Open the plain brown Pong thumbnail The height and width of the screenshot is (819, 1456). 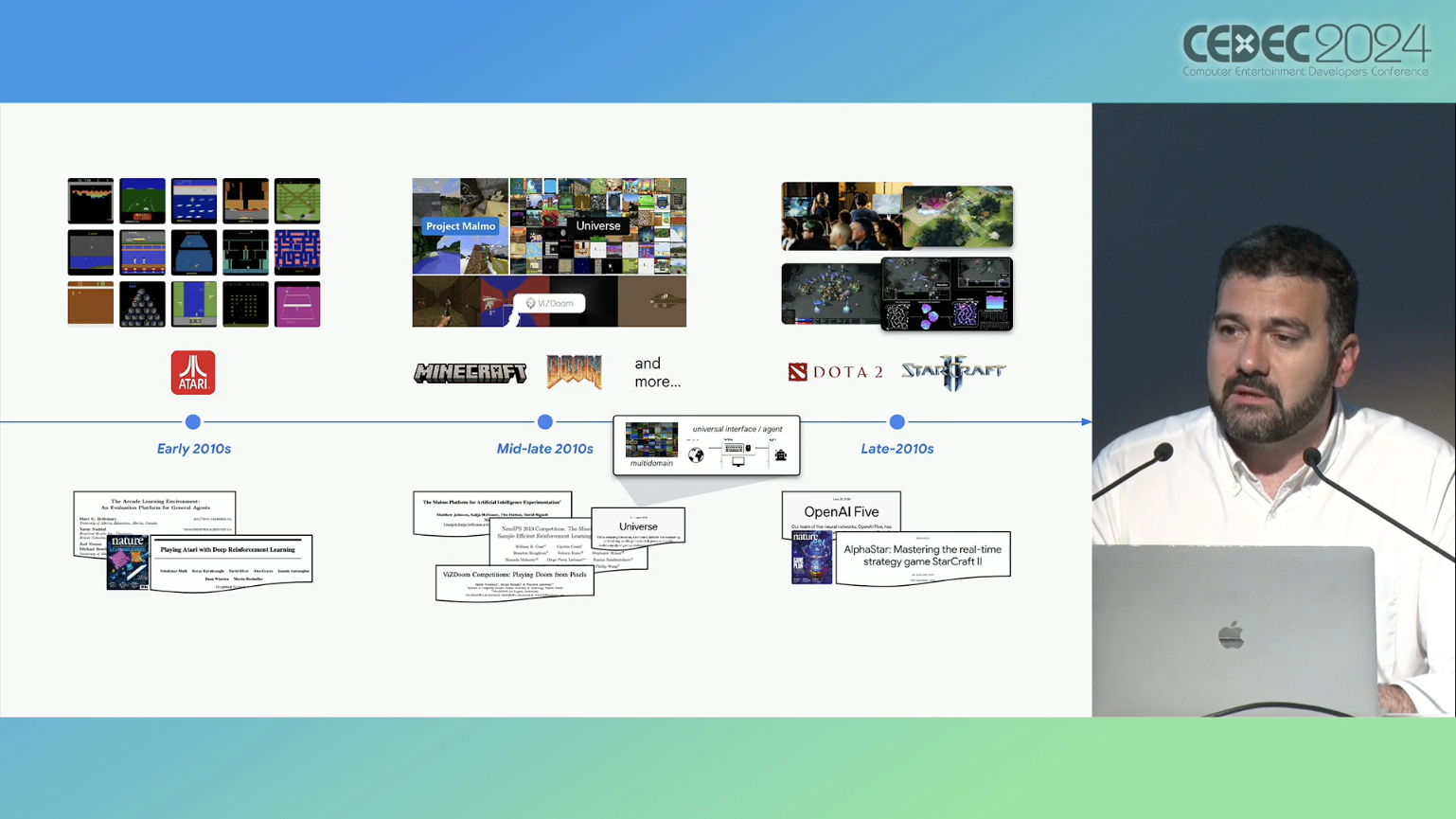click(91, 304)
